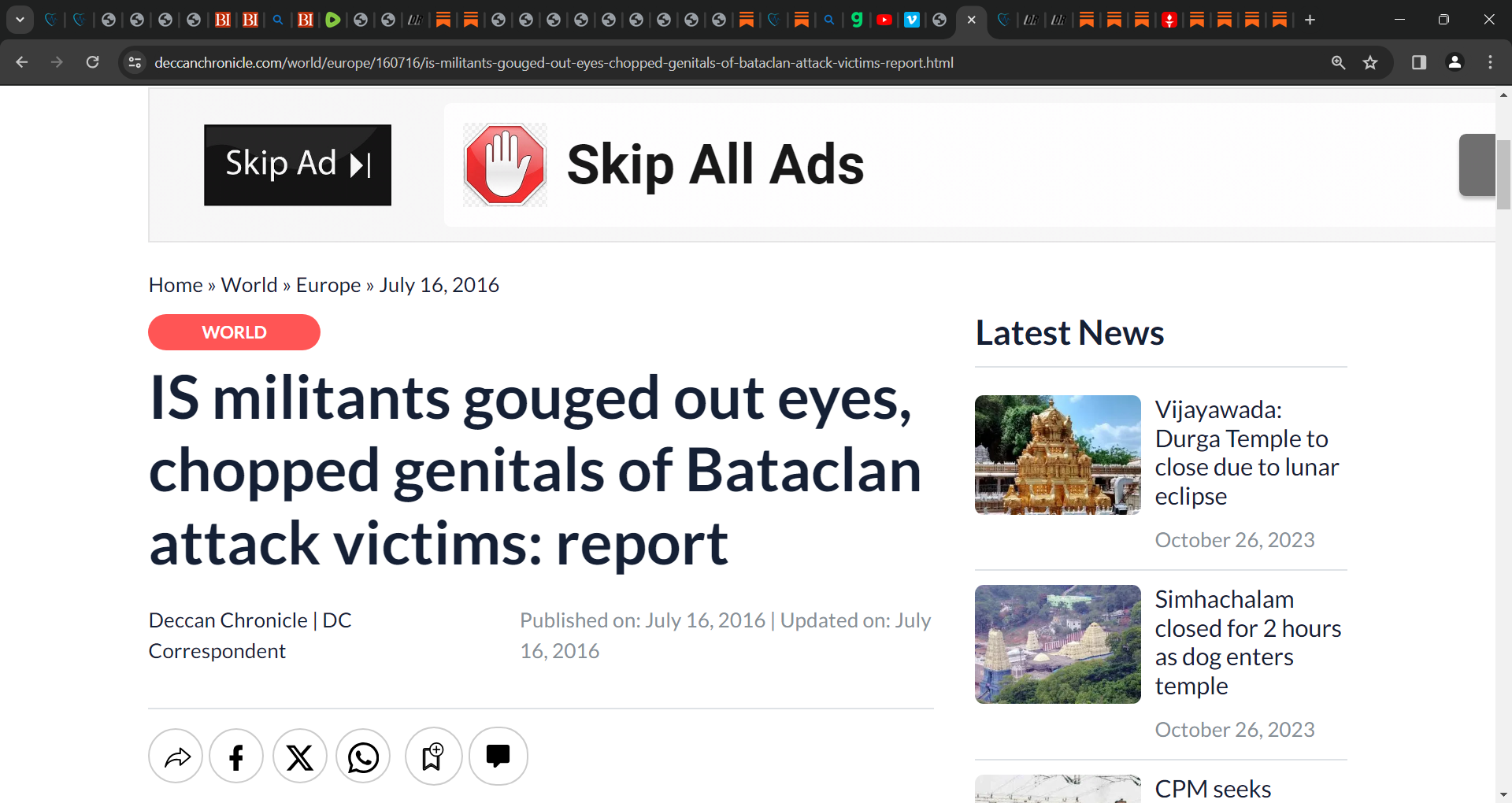Share article via WhatsApp
Viewport: 1512px width, 803px height.
point(363,757)
